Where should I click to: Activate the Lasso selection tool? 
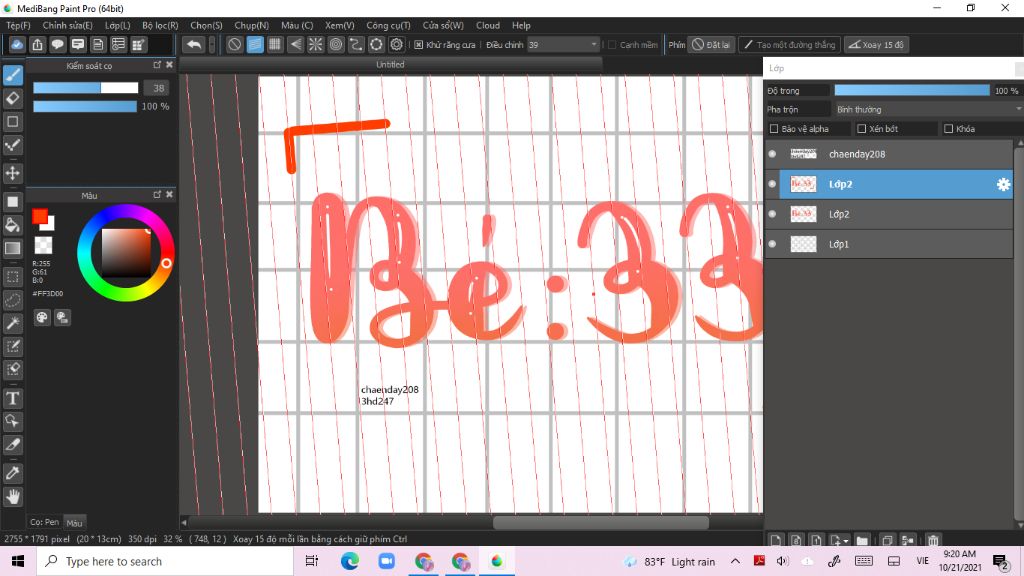[13, 300]
